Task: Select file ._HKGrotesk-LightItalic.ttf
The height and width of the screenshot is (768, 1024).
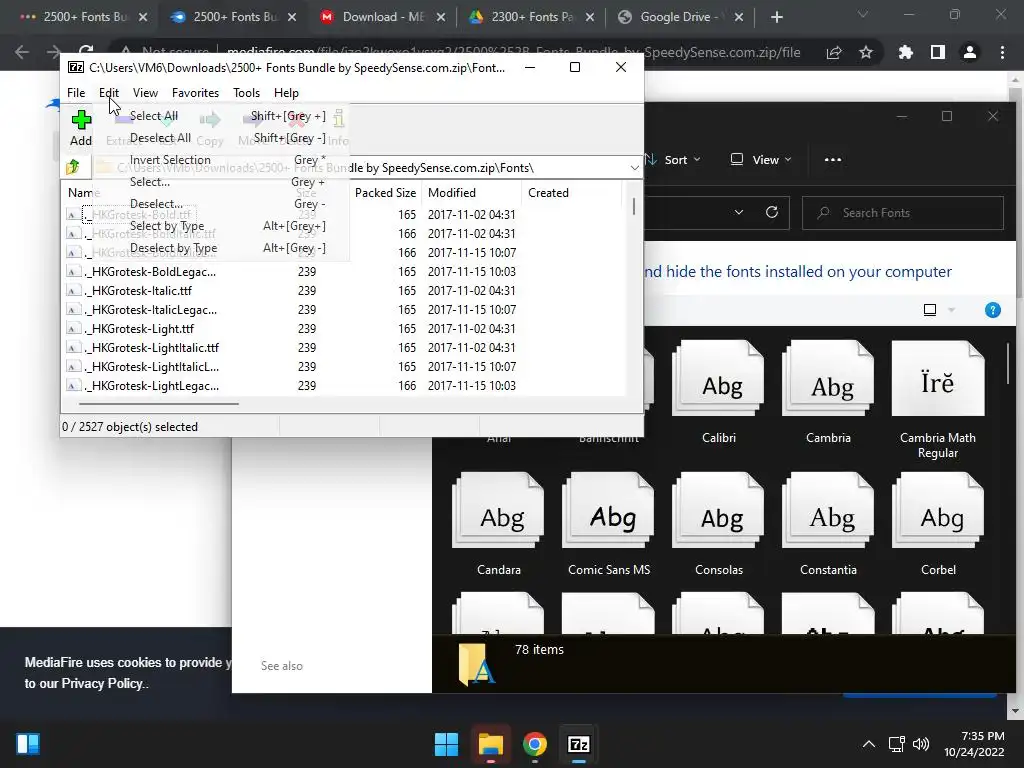Action: pos(152,347)
